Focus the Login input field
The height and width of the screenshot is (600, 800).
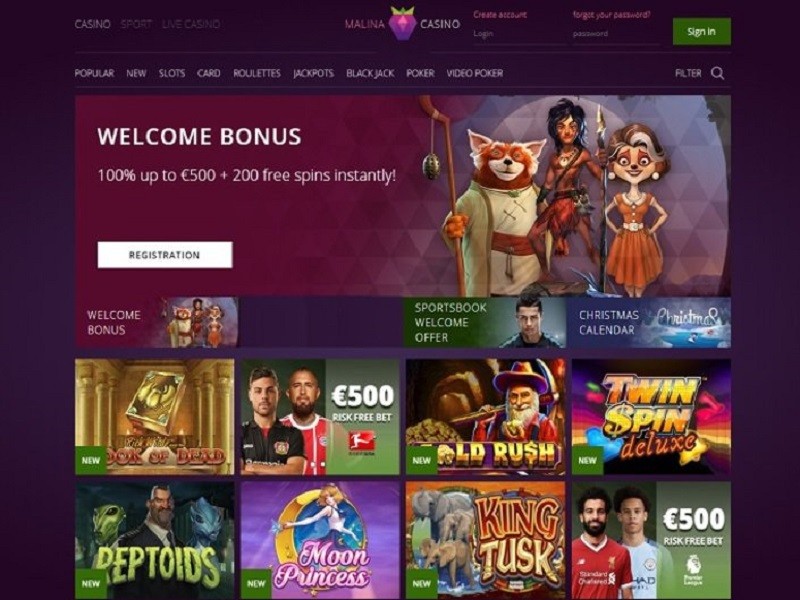pyautogui.click(x=519, y=34)
